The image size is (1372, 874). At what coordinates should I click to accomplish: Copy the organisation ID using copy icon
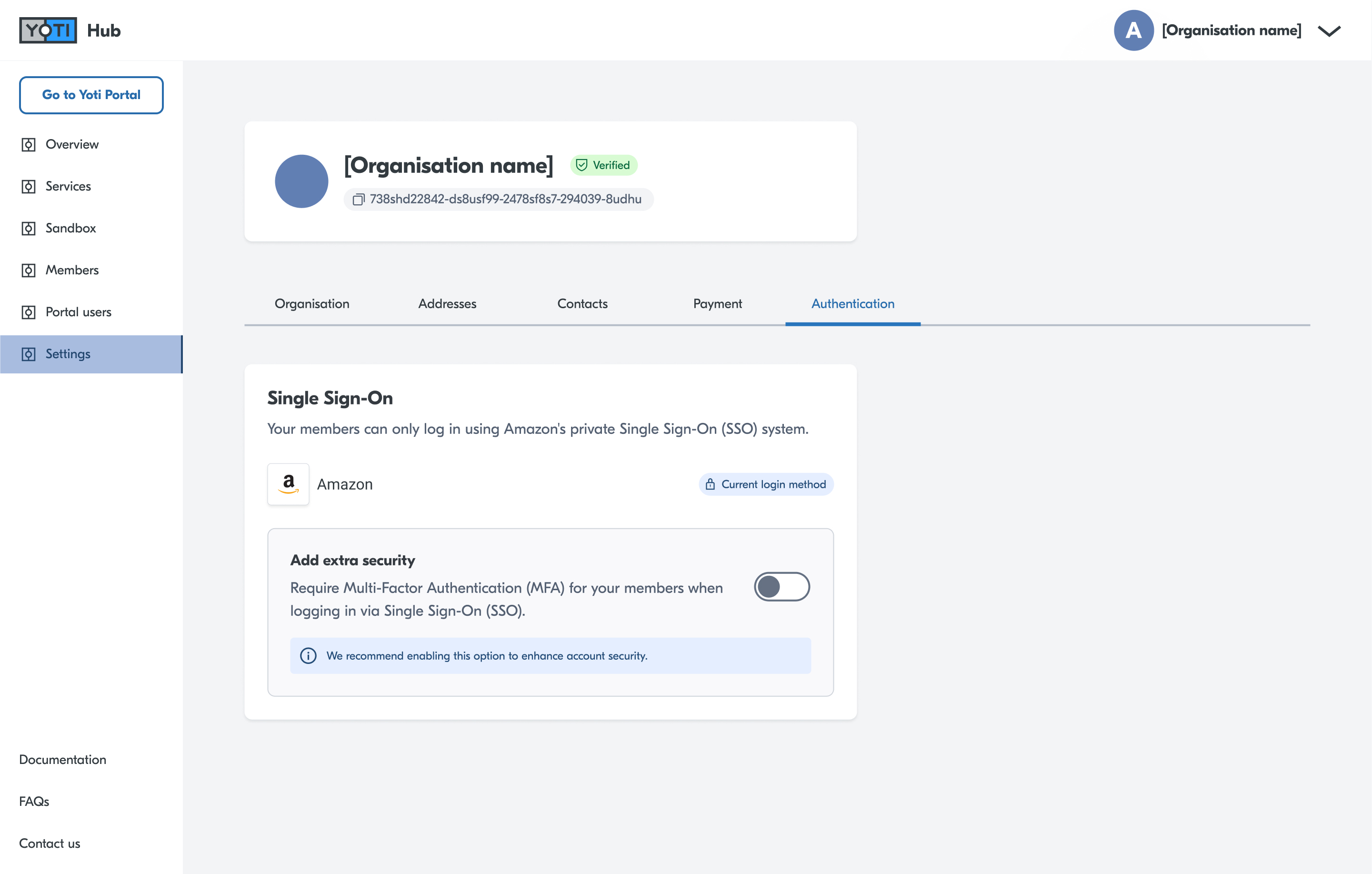pyautogui.click(x=359, y=200)
